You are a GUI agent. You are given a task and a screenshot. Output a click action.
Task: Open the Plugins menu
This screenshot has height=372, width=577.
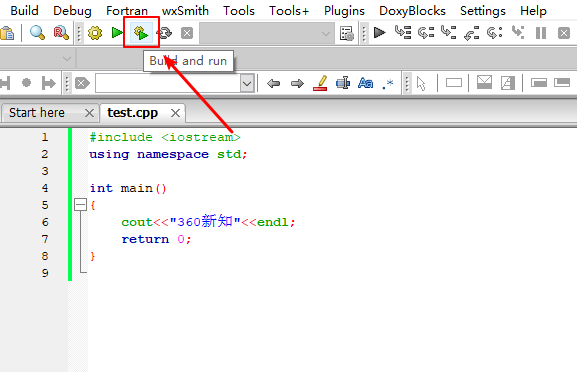[x=344, y=11]
